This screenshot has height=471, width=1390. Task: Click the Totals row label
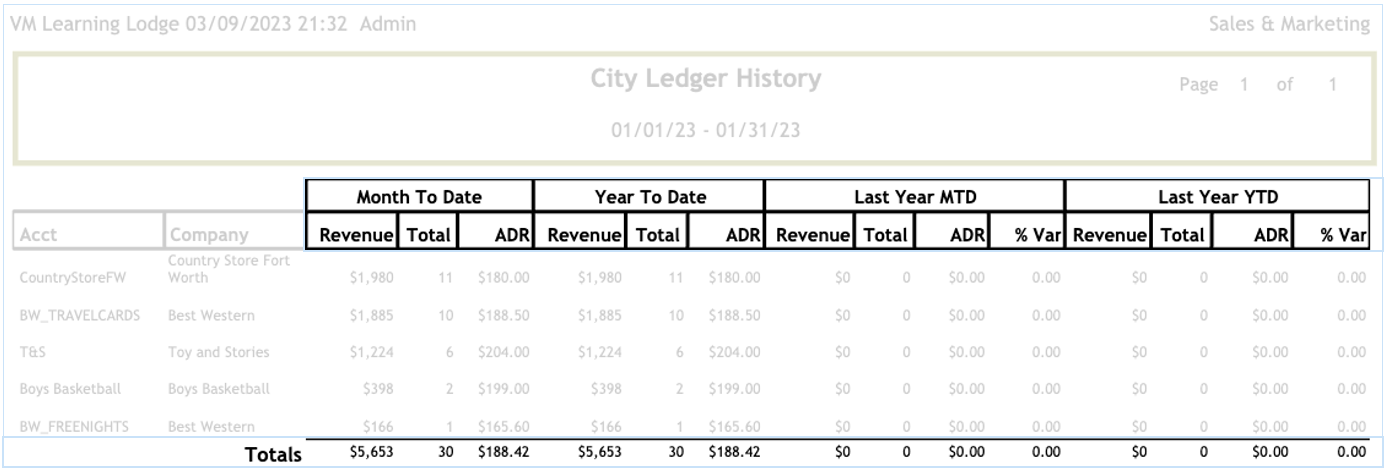click(273, 455)
